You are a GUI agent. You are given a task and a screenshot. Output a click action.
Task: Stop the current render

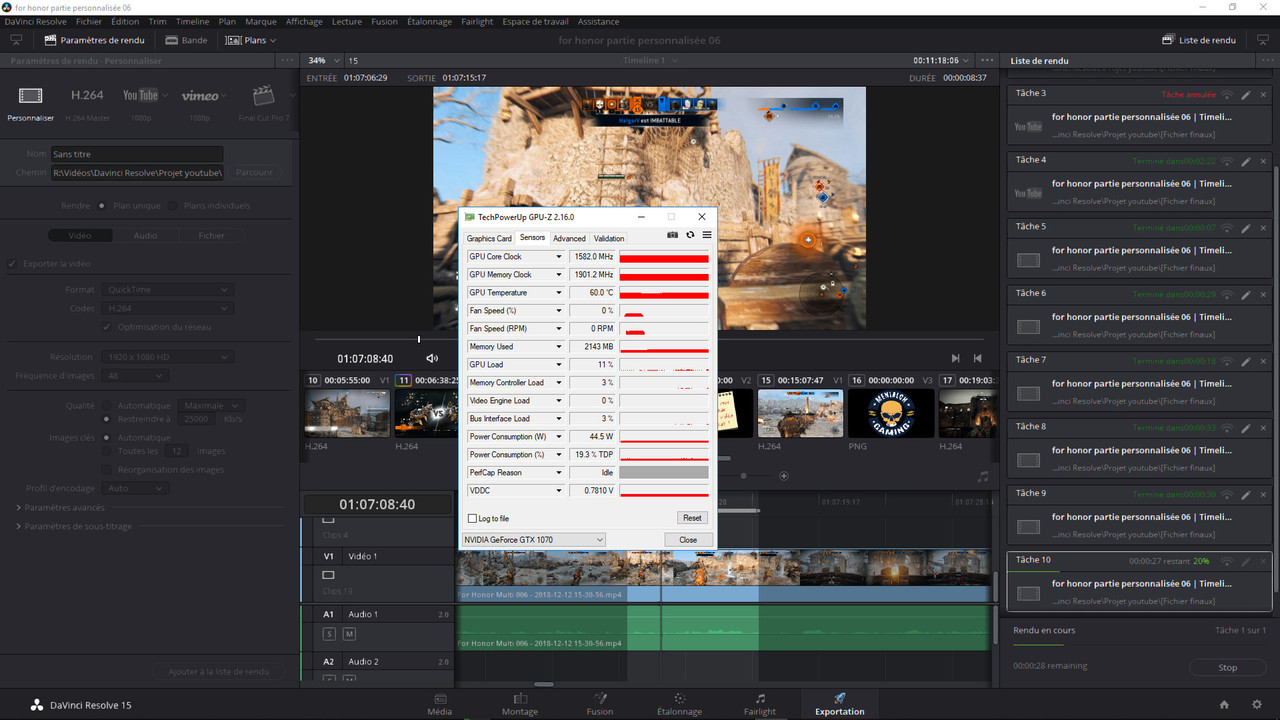tap(1228, 667)
